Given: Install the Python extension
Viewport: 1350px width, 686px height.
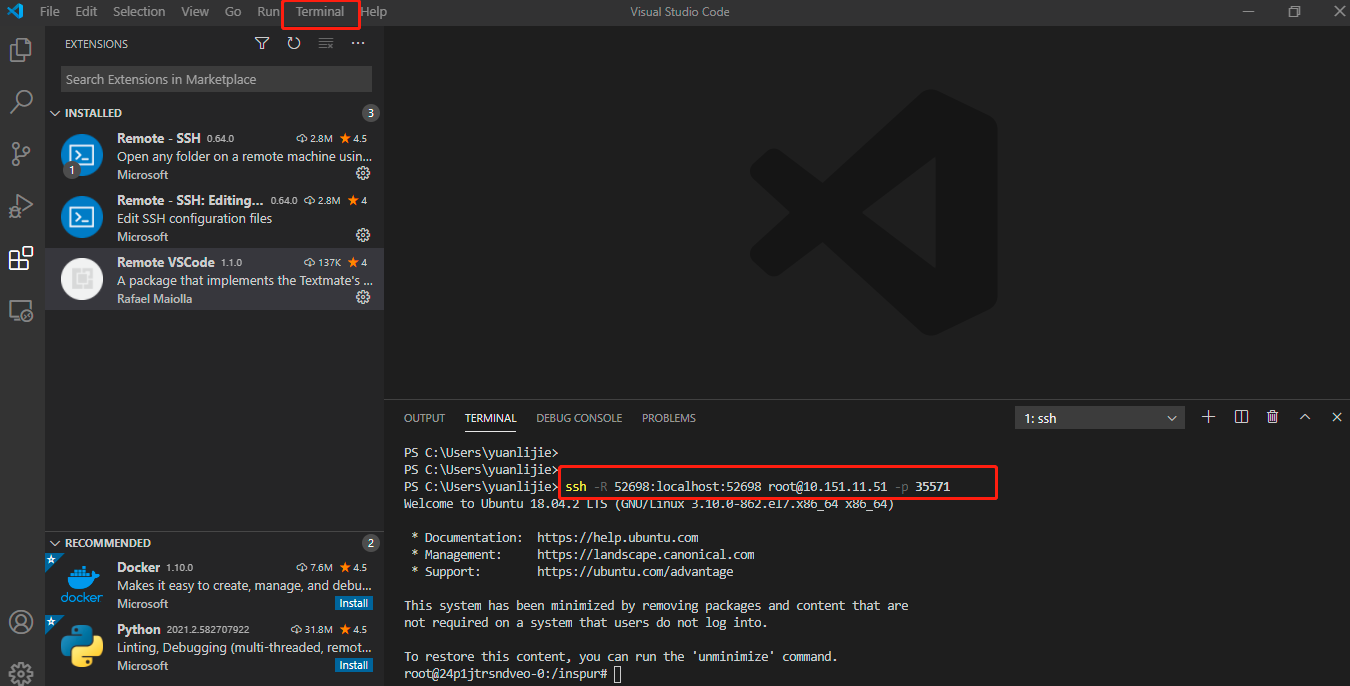Looking at the screenshot, I should 354,665.
